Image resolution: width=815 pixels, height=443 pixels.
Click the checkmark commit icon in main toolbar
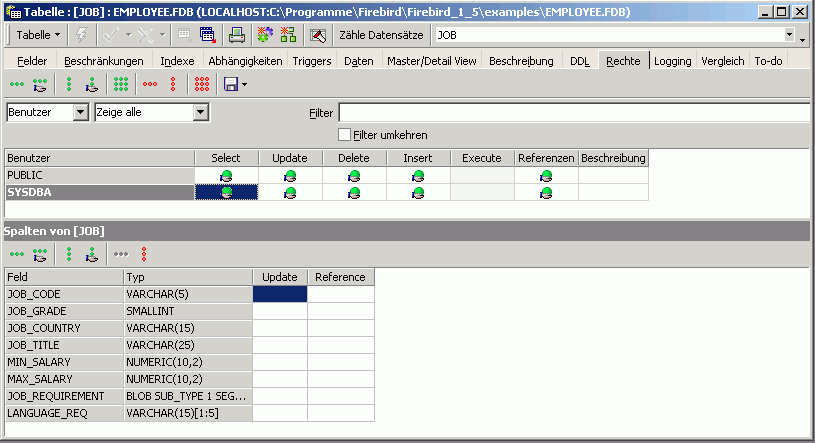[110, 35]
